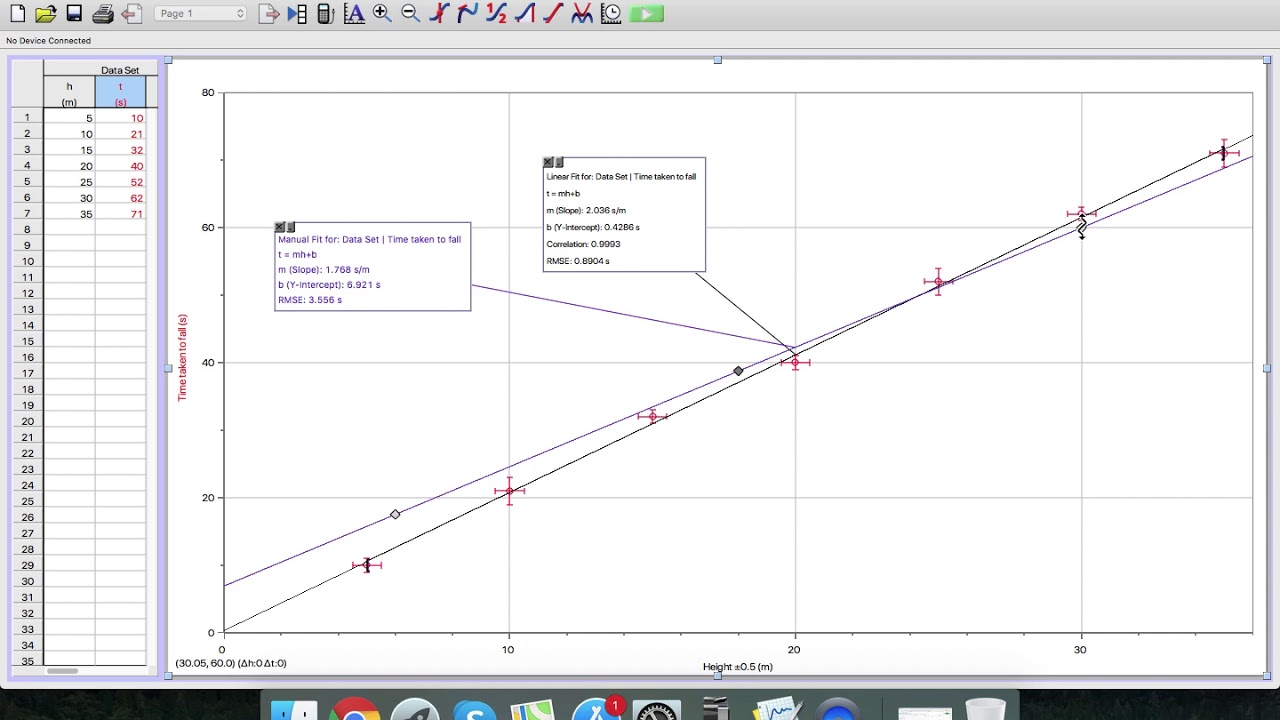Select the h cell containing 15 in row 3
Image resolution: width=1280 pixels, height=720 pixels.
tap(69, 150)
